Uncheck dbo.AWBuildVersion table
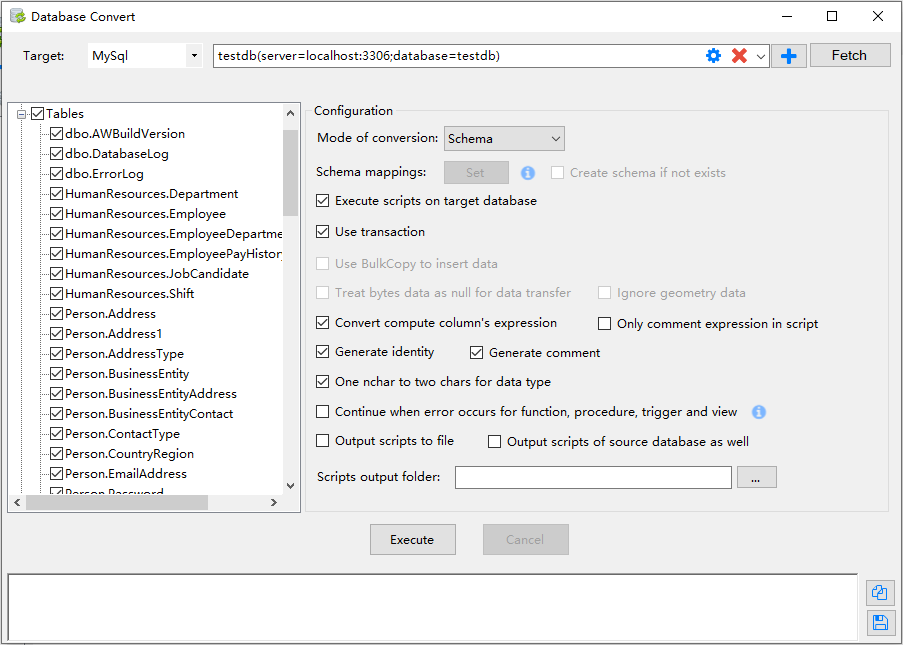The width and height of the screenshot is (903, 645). (56, 134)
